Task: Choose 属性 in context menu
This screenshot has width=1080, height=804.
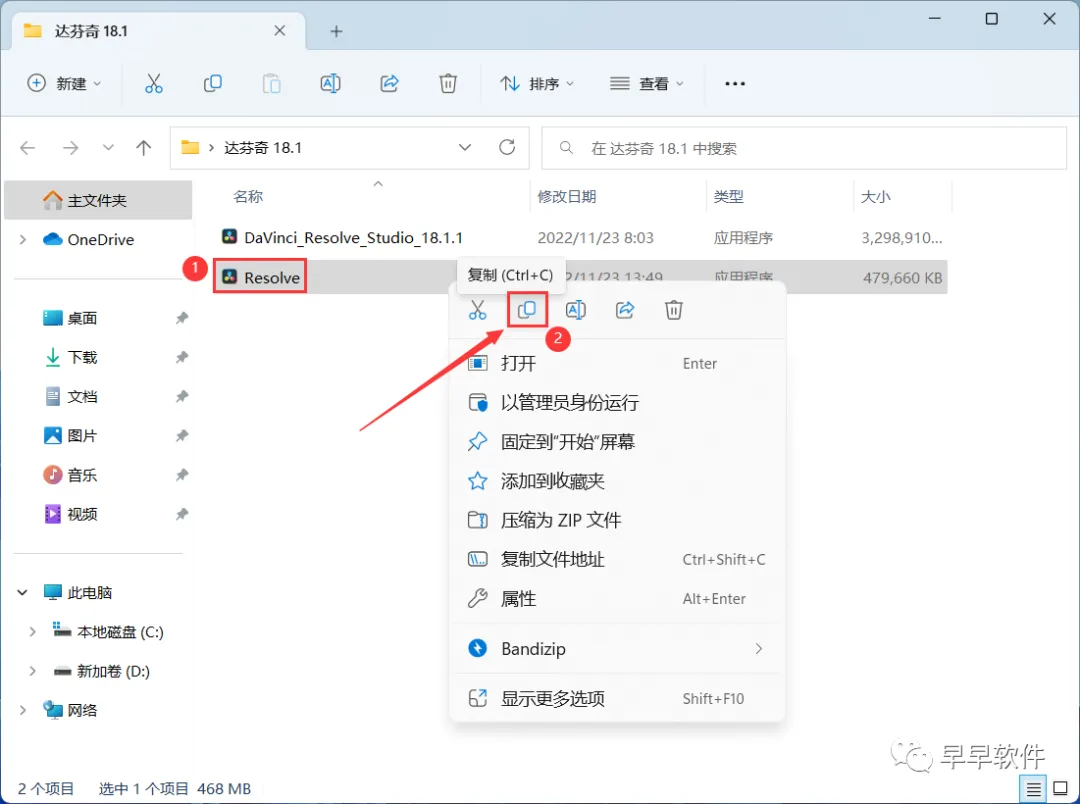Action: [616, 599]
